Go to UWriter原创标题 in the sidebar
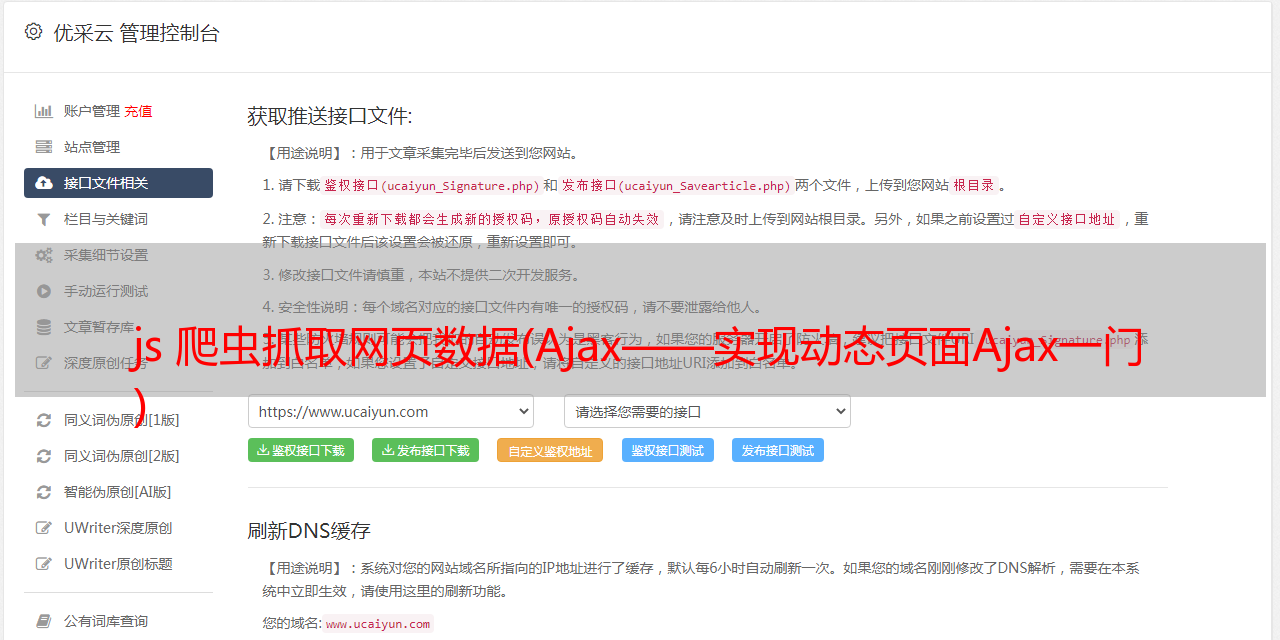This screenshot has height=640, width=1280. (118, 564)
